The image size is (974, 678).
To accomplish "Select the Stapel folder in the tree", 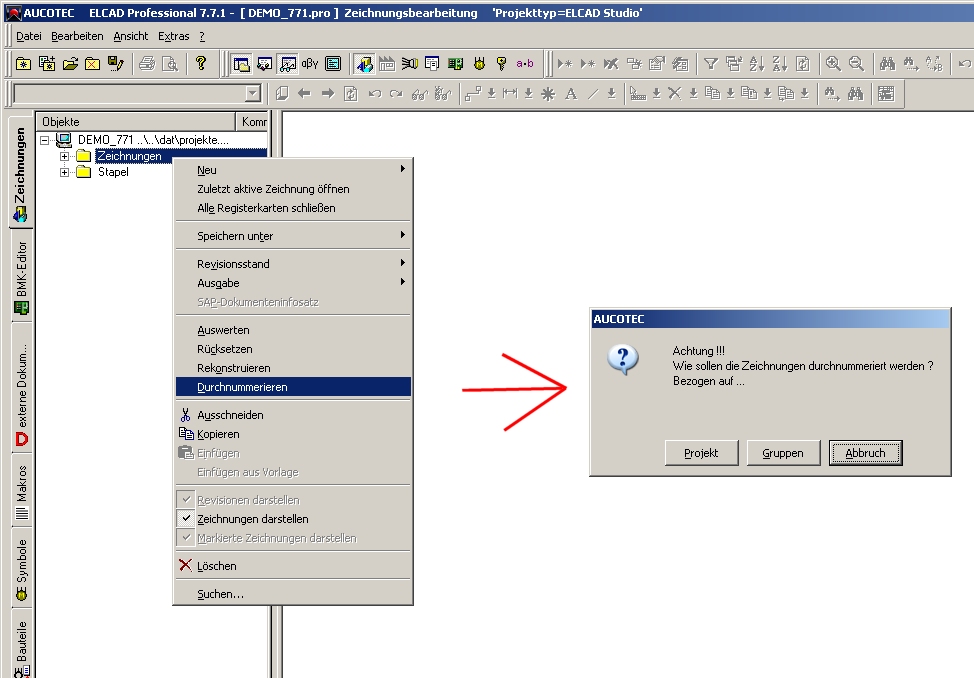I will tap(113, 172).
